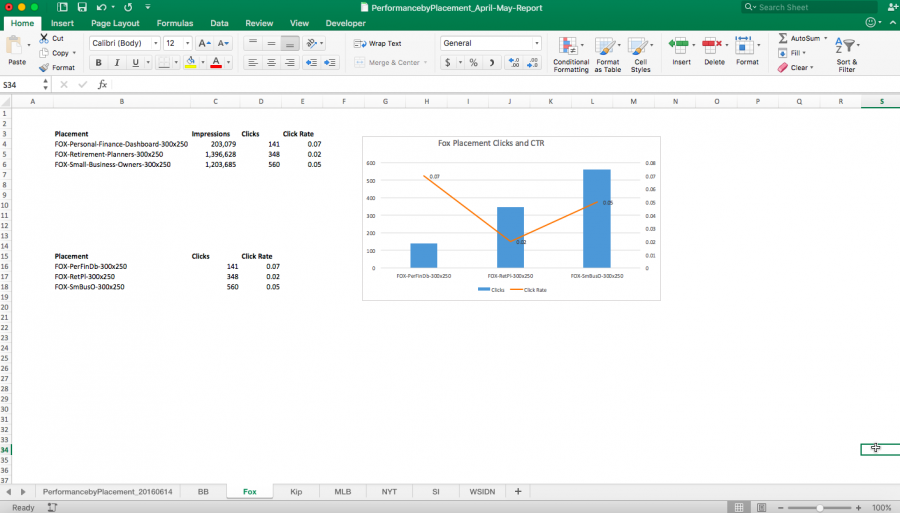Click the Redo arrow
This screenshot has height=513, width=900.
[128, 7]
